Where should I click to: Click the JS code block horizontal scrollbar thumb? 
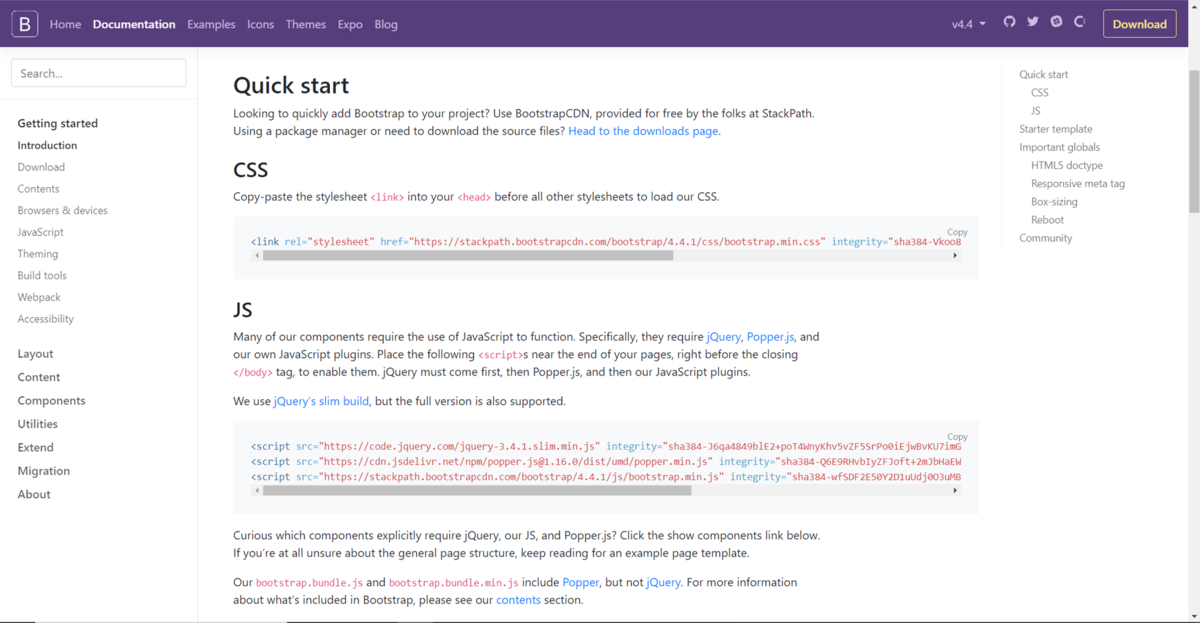pyautogui.click(x=477, y=491)
